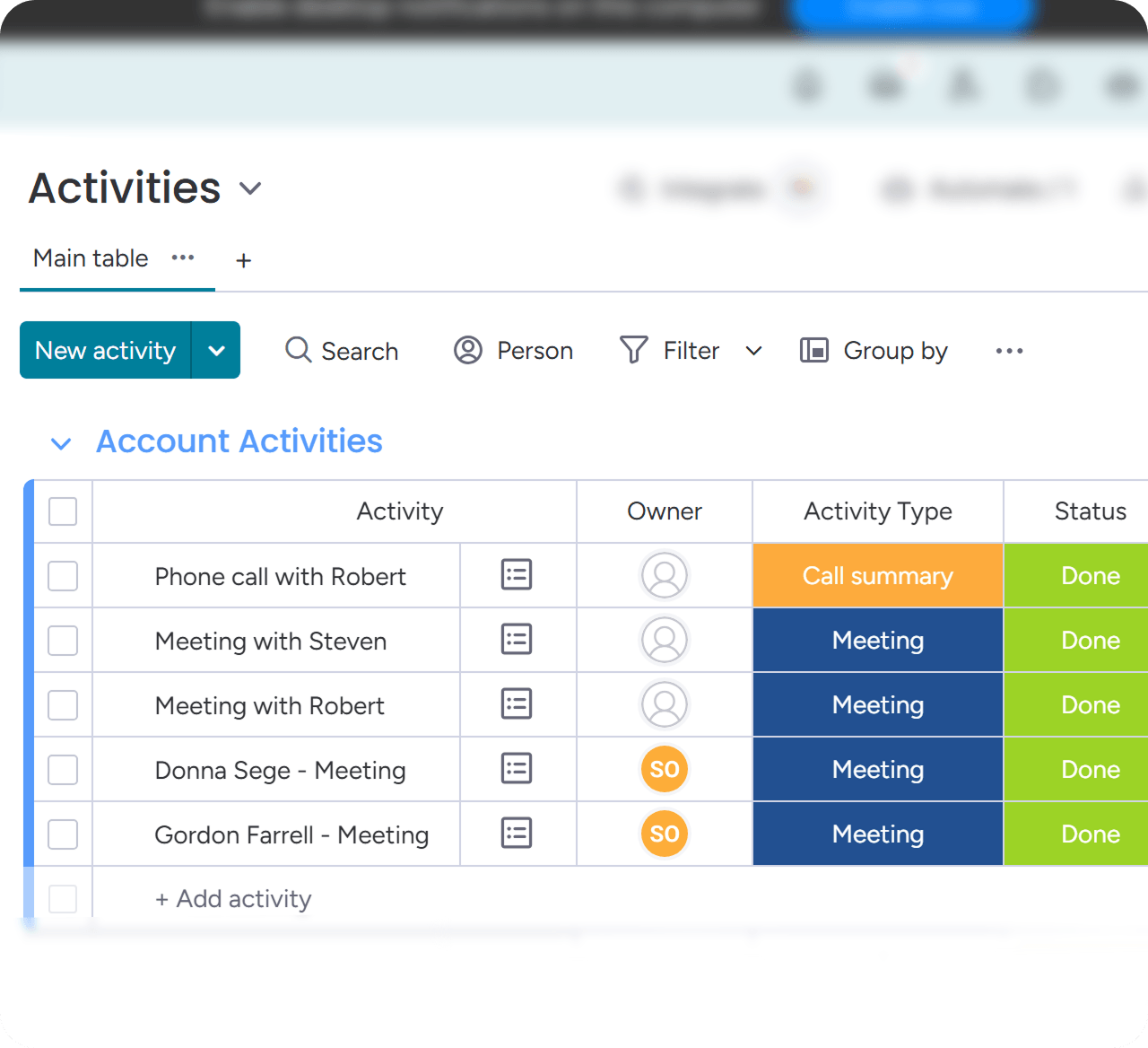Click the Activity Type column header
This screenshot has height=1048, width=1148.
878,511
